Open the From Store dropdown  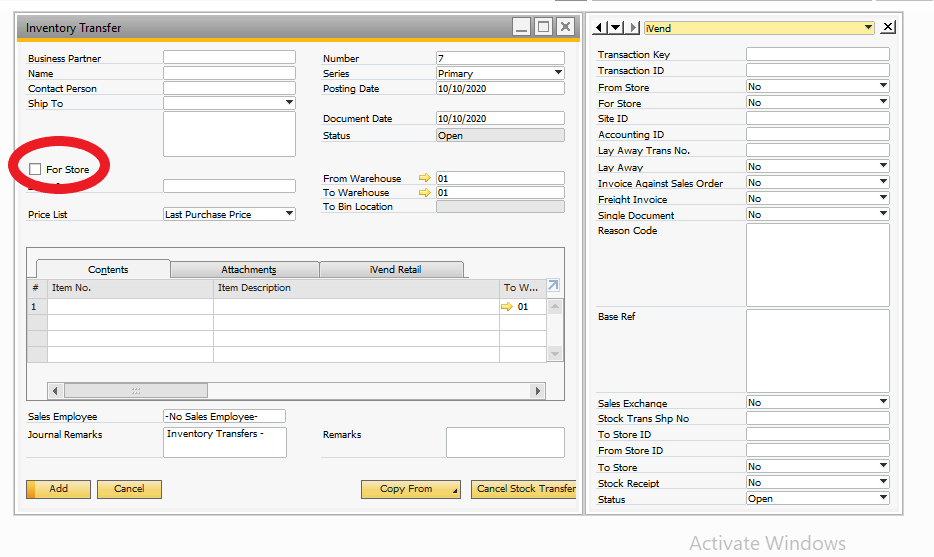point(883,86)
